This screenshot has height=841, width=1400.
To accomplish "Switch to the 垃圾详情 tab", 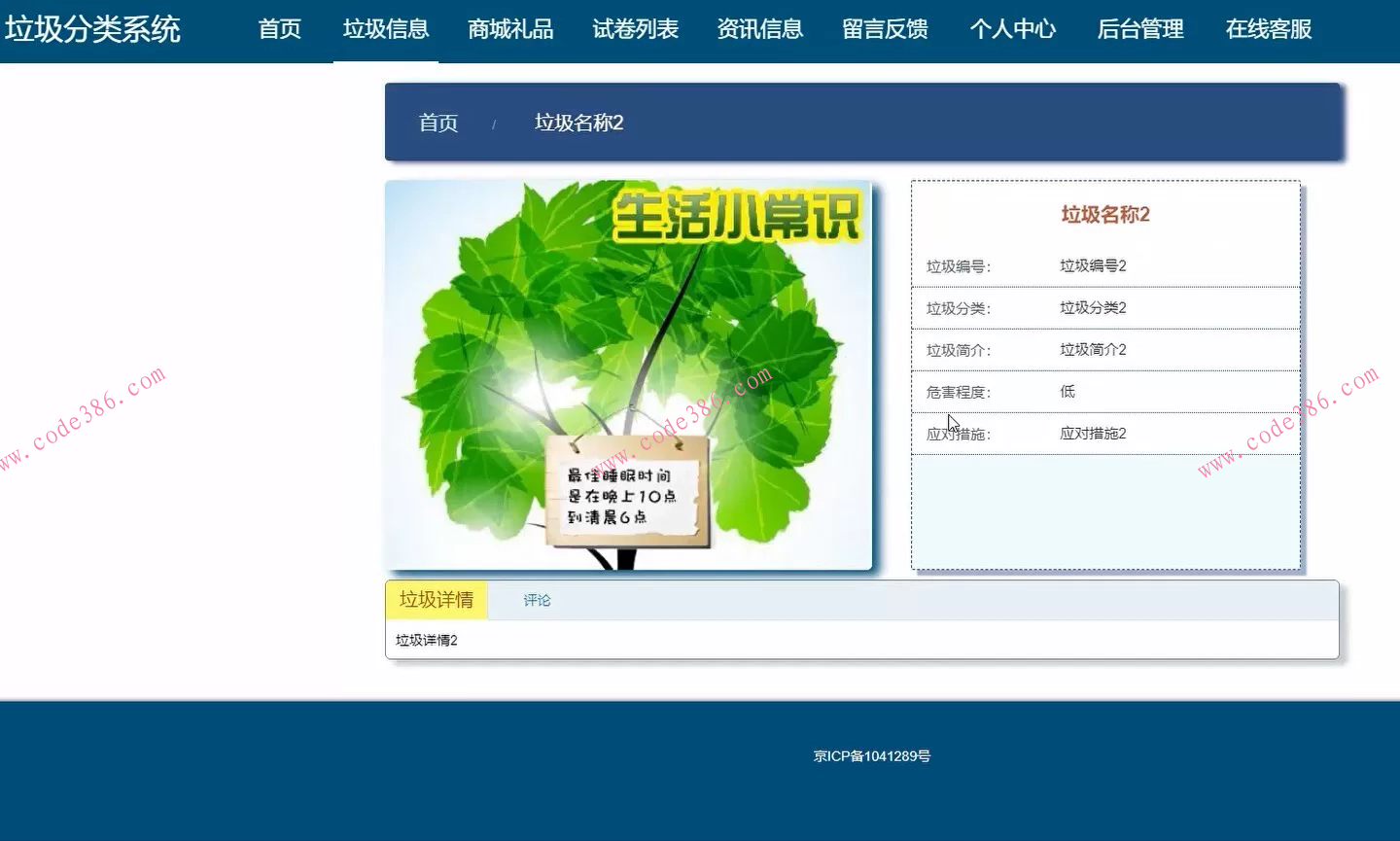I will coord(436,599).
